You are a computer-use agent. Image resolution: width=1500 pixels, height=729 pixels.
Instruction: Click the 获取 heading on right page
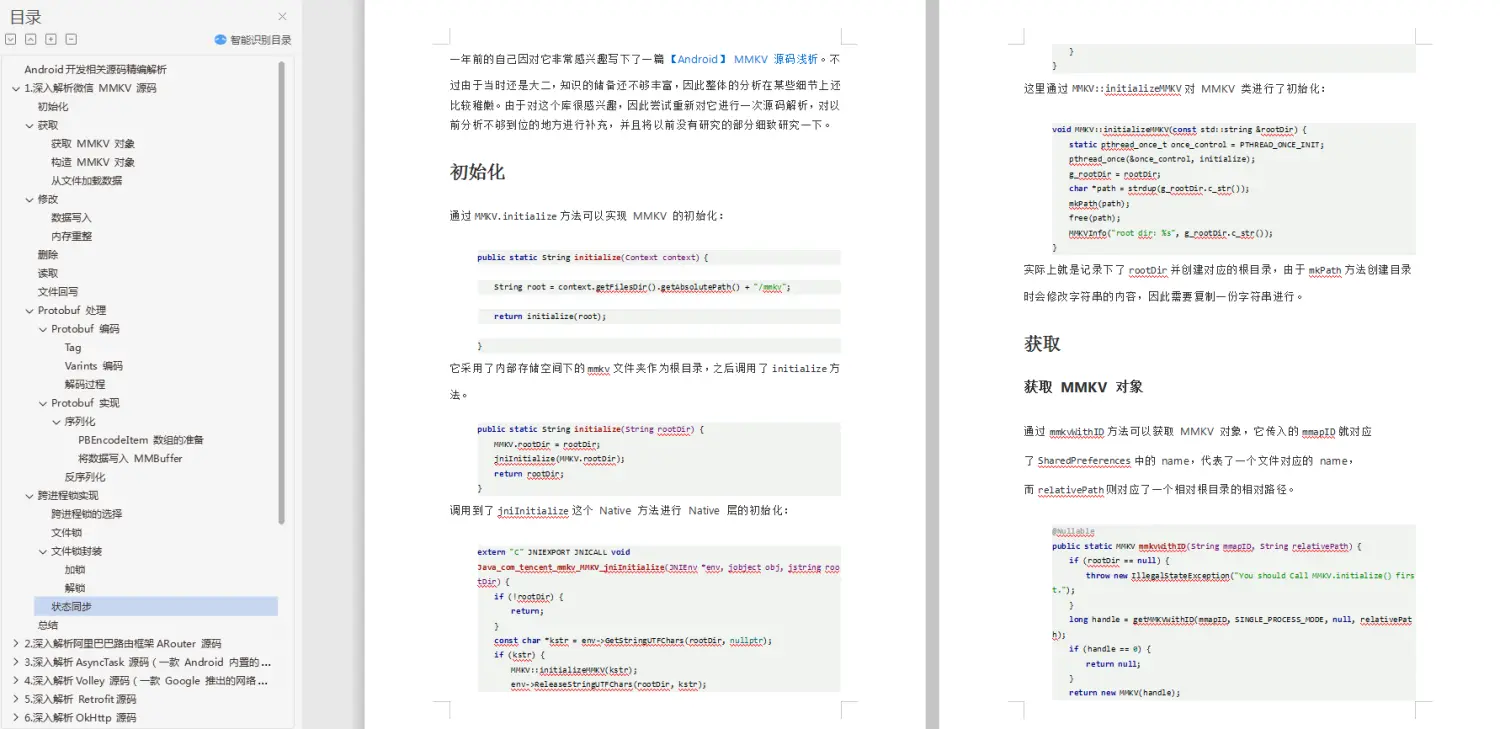pyautogui.click(x=1042, y=344)
